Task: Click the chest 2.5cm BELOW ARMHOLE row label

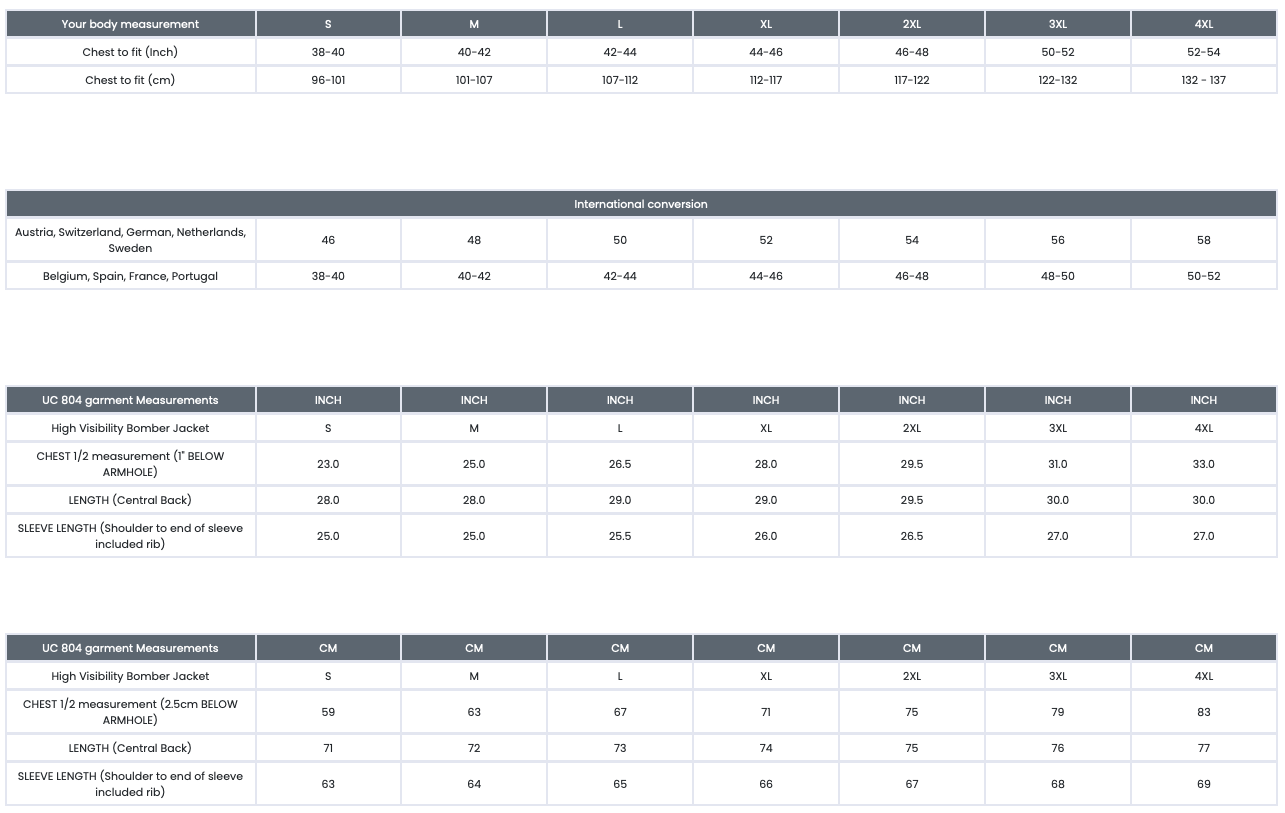Action: click(130, 712)
